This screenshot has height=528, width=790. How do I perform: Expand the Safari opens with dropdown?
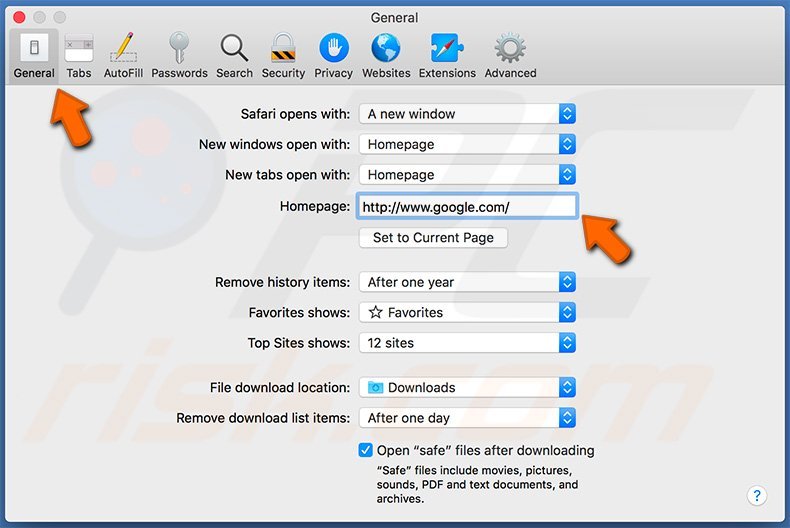467,114
